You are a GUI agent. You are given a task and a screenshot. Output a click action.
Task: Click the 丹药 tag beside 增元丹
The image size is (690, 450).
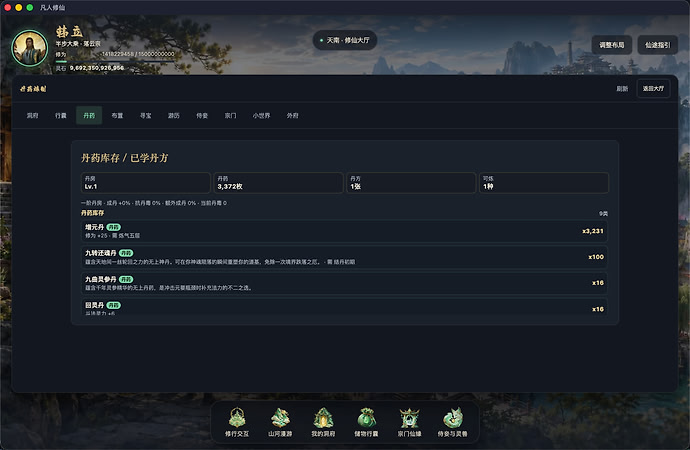(114, 227)
